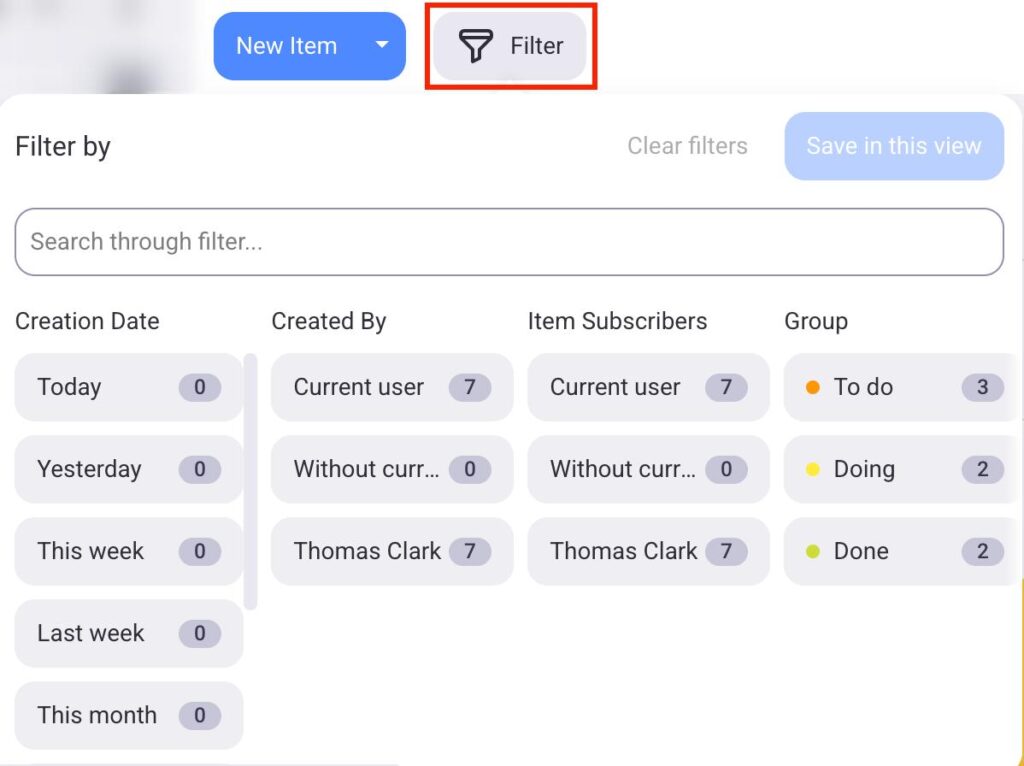Image resolution: width=1024 pixels, height=766 pixels.
Task: Toggle the Today creation date filter
Action: pos(128,387)
